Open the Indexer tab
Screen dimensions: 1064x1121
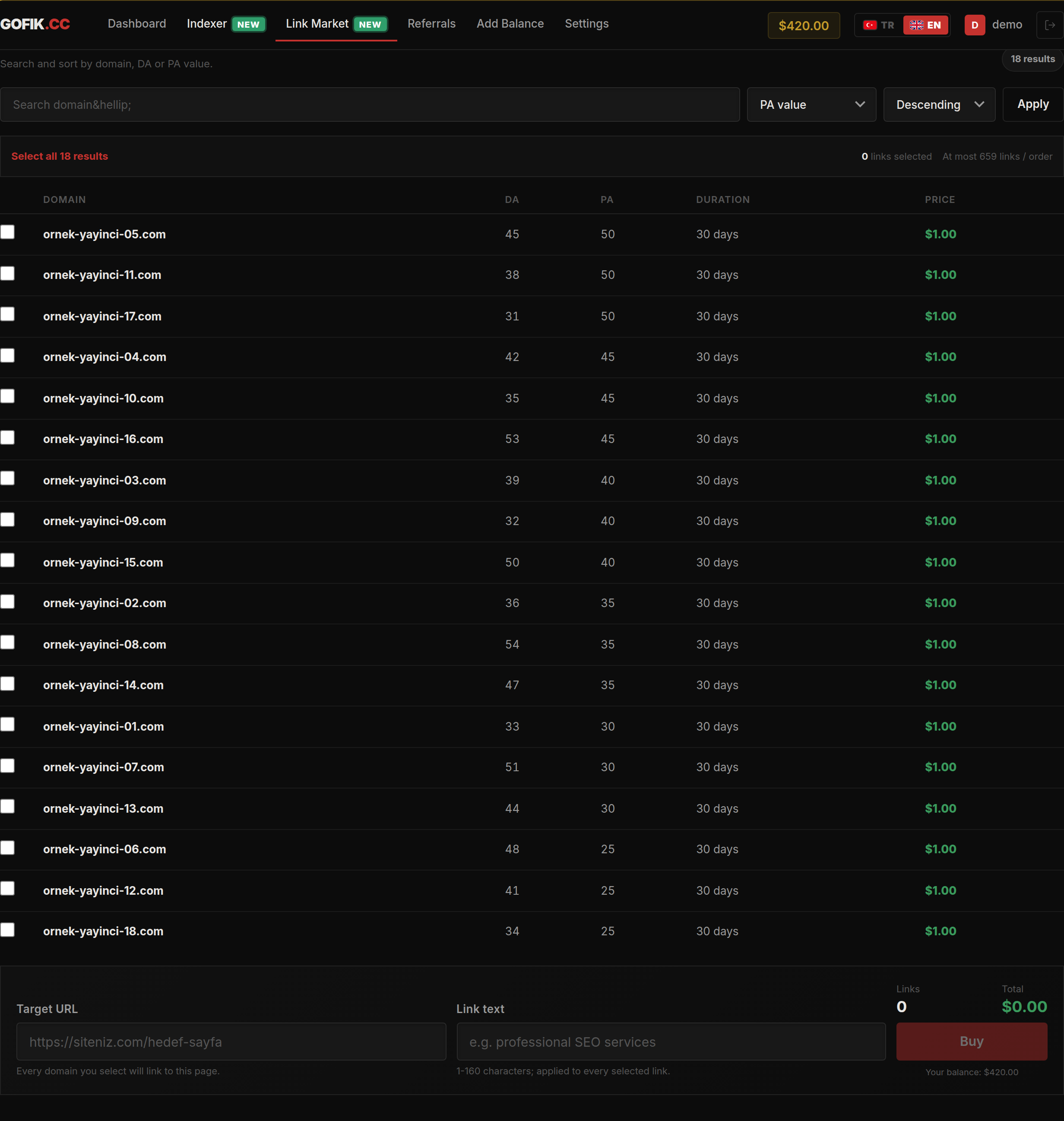pyautogui.click(x=206, y=24)
